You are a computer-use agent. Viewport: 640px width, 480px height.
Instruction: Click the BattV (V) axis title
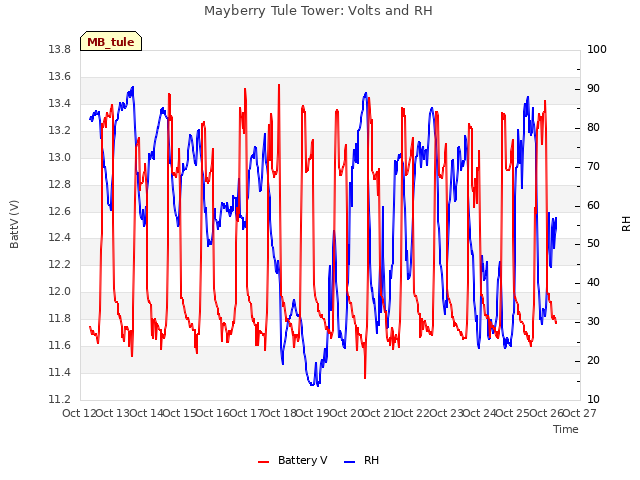14,224
